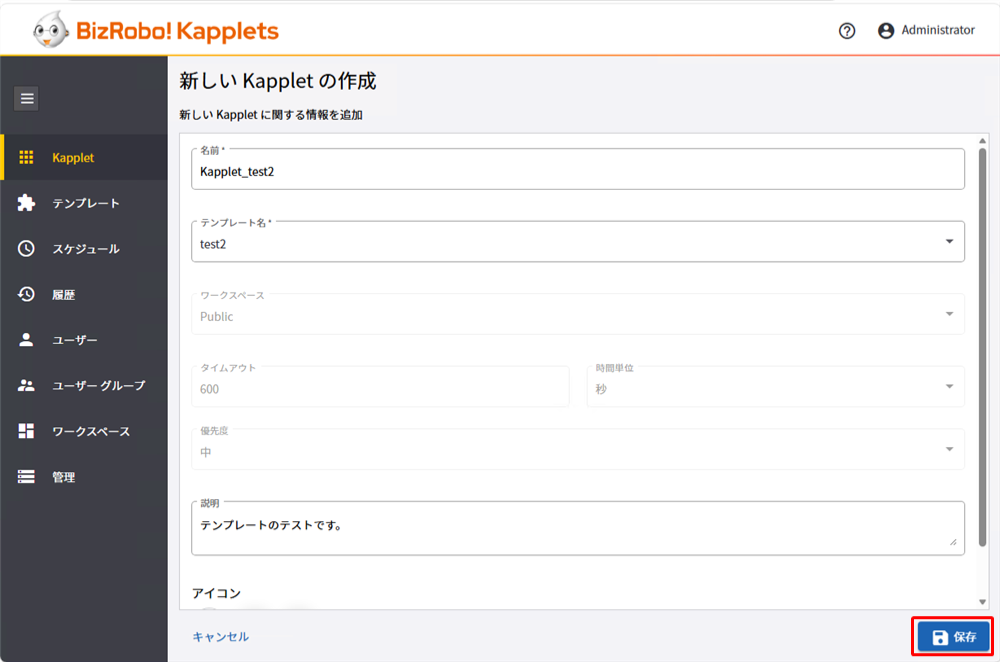The height and width of the screenshot is (662, 1000).
Task: Click the BizRobo! Kapplets logo
Action: [156, 31]
